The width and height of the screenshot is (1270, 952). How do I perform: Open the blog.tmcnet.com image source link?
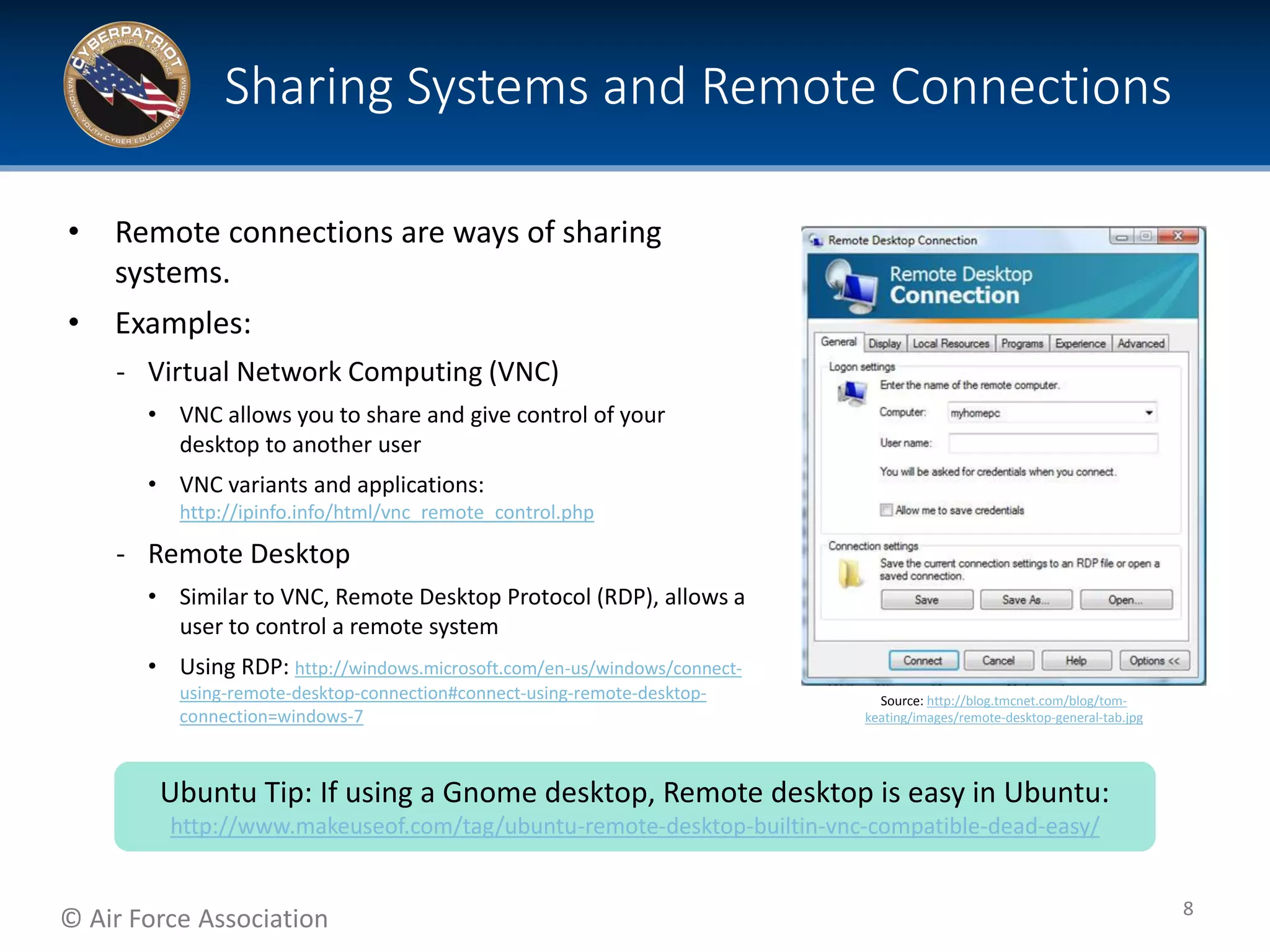[1004, 709]
